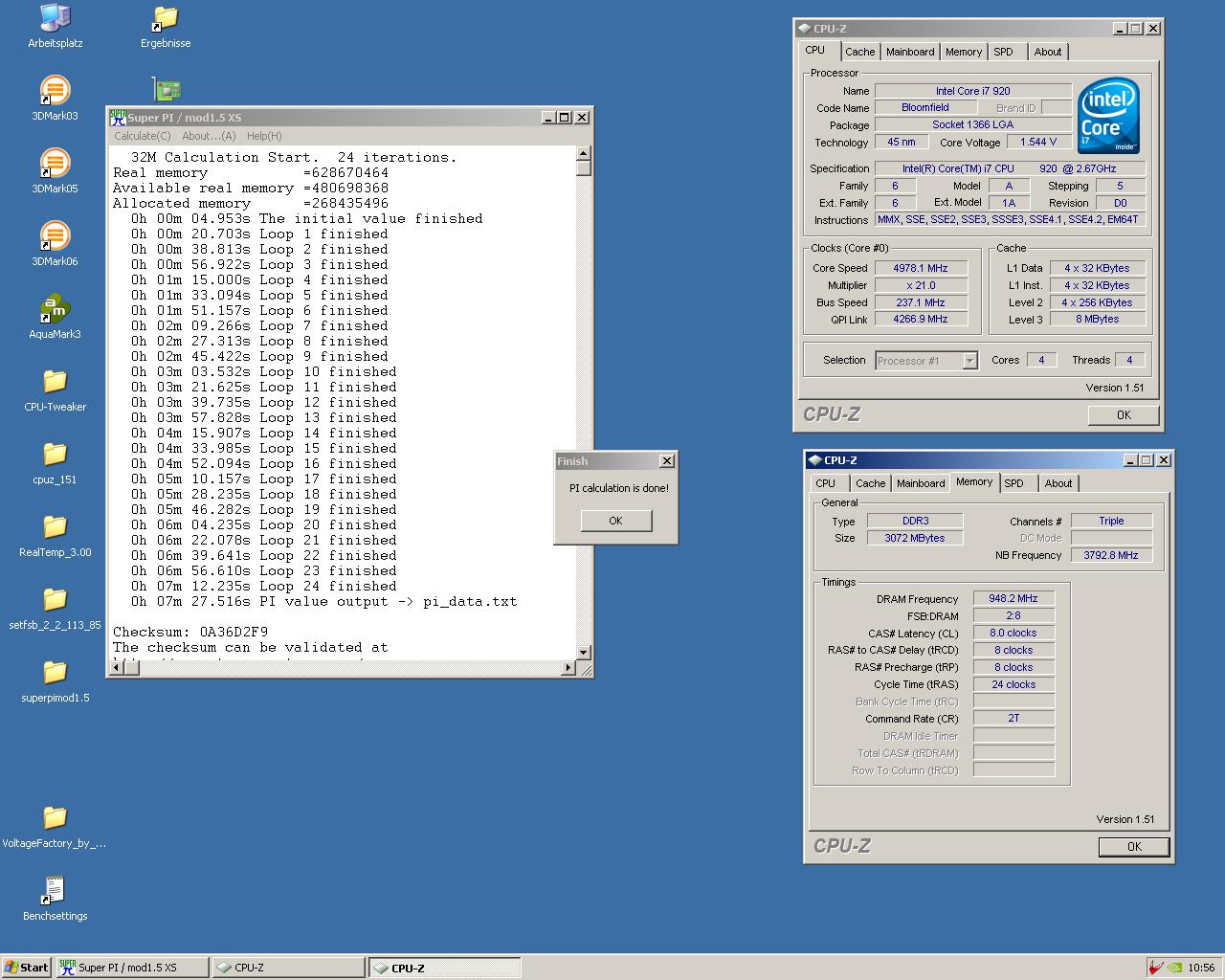The width and height of the screenshot is (1225, 980).
Task: Click Super PI horizontal scrollbar right arrow
Action: point(568,667)
